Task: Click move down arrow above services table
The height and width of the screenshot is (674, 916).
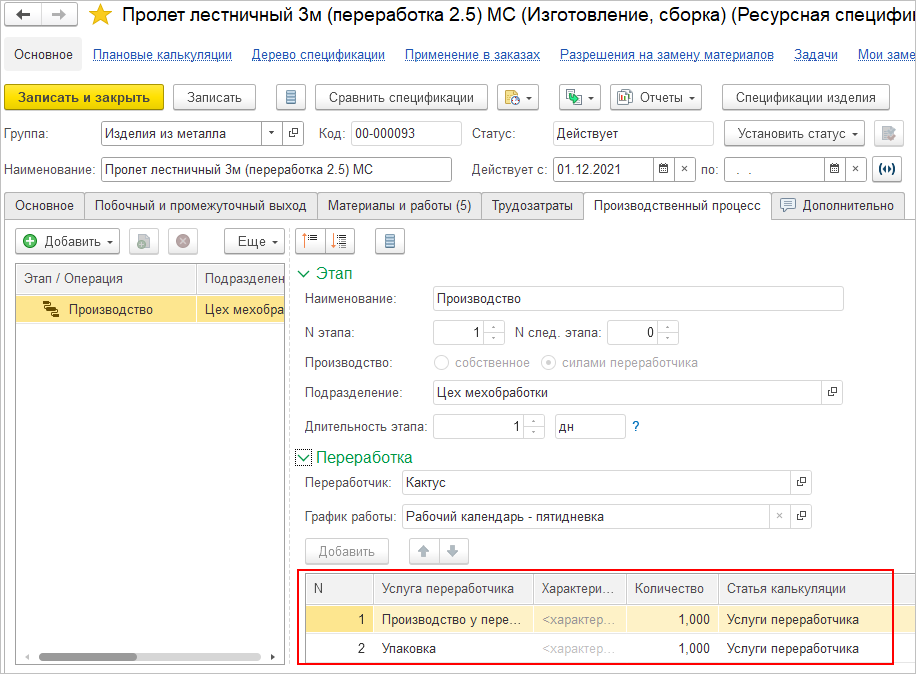Action: point(453,551)
